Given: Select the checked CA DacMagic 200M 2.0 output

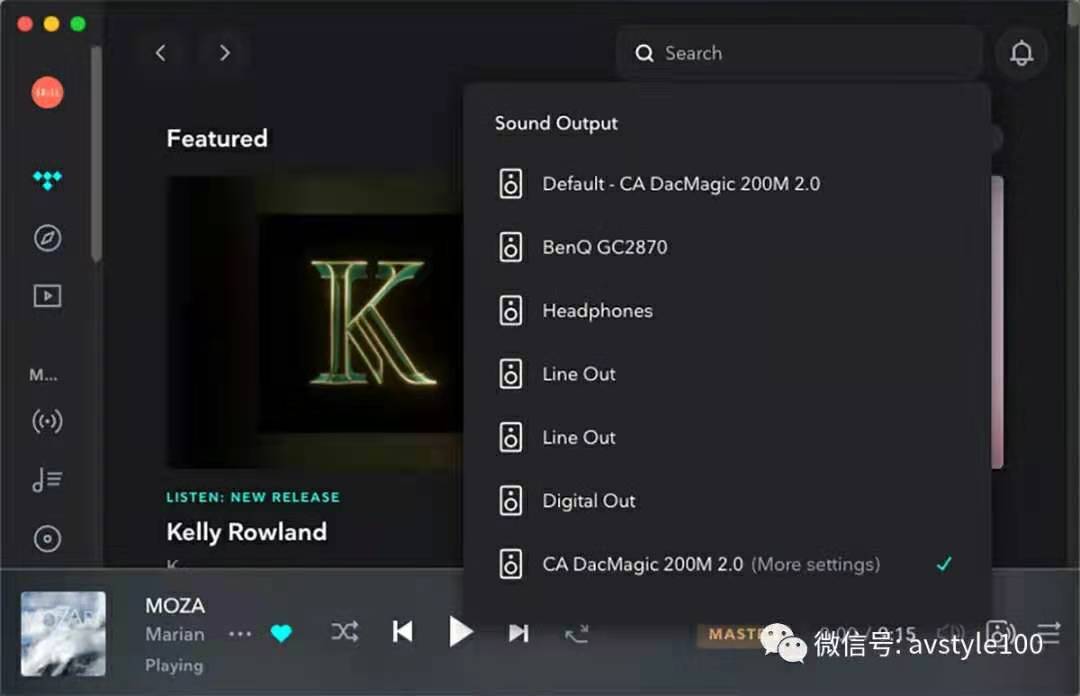Looking at the screenshot, I should (727, 564).
